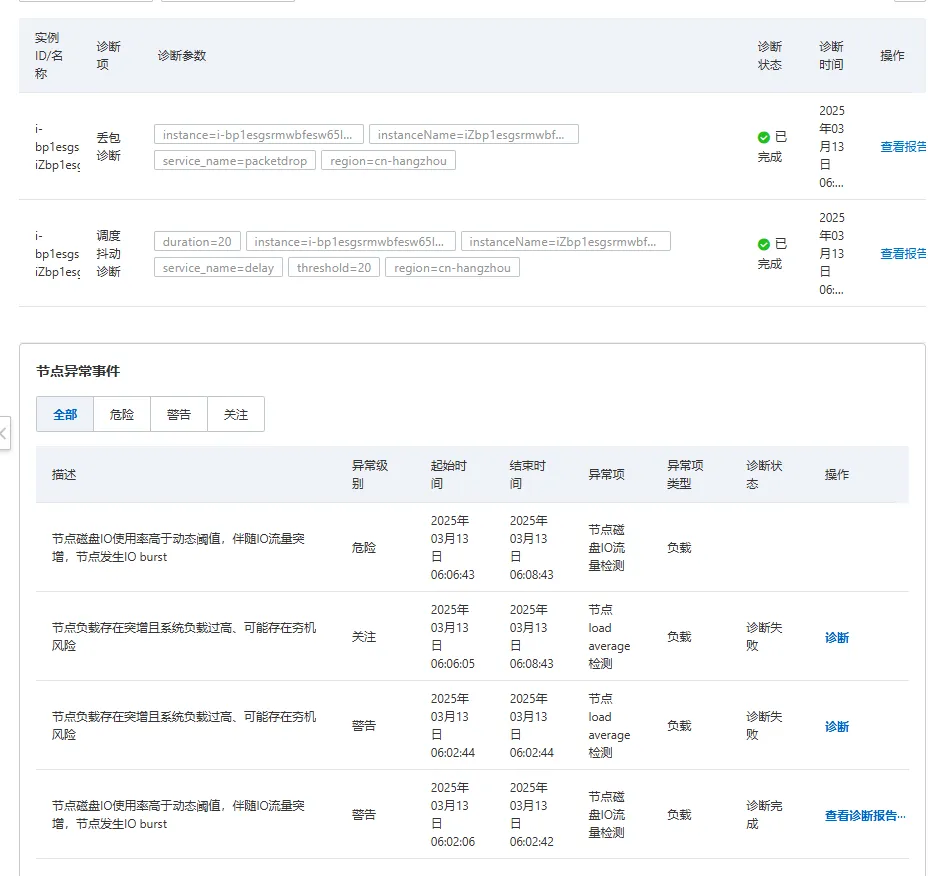Click 起始时间 column header

pyautogui.click(x=449, y=475)
